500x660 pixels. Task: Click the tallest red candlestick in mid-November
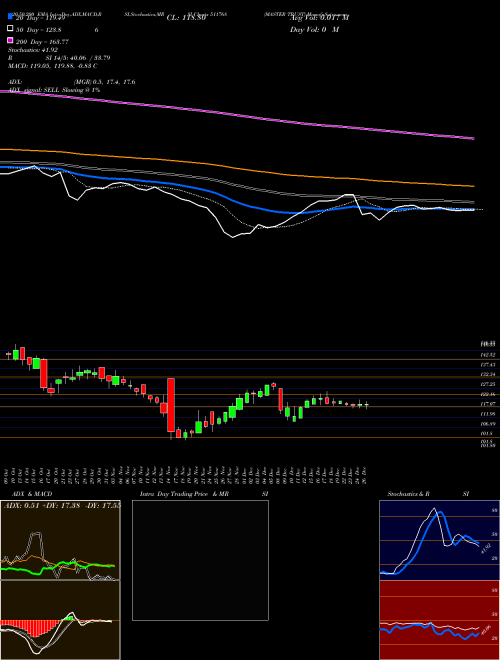coord(171,405)
